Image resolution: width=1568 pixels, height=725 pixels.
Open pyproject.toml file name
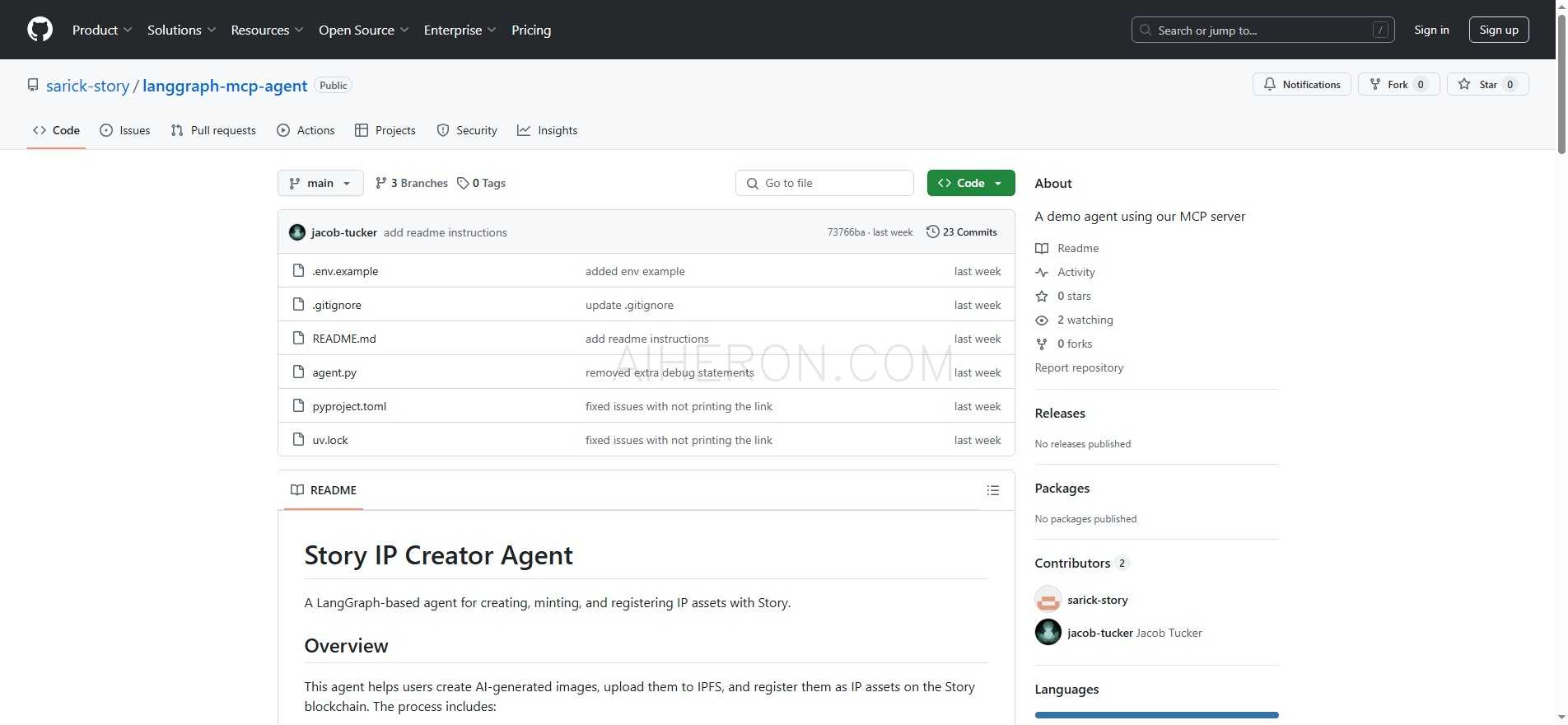tap(349, 406)
